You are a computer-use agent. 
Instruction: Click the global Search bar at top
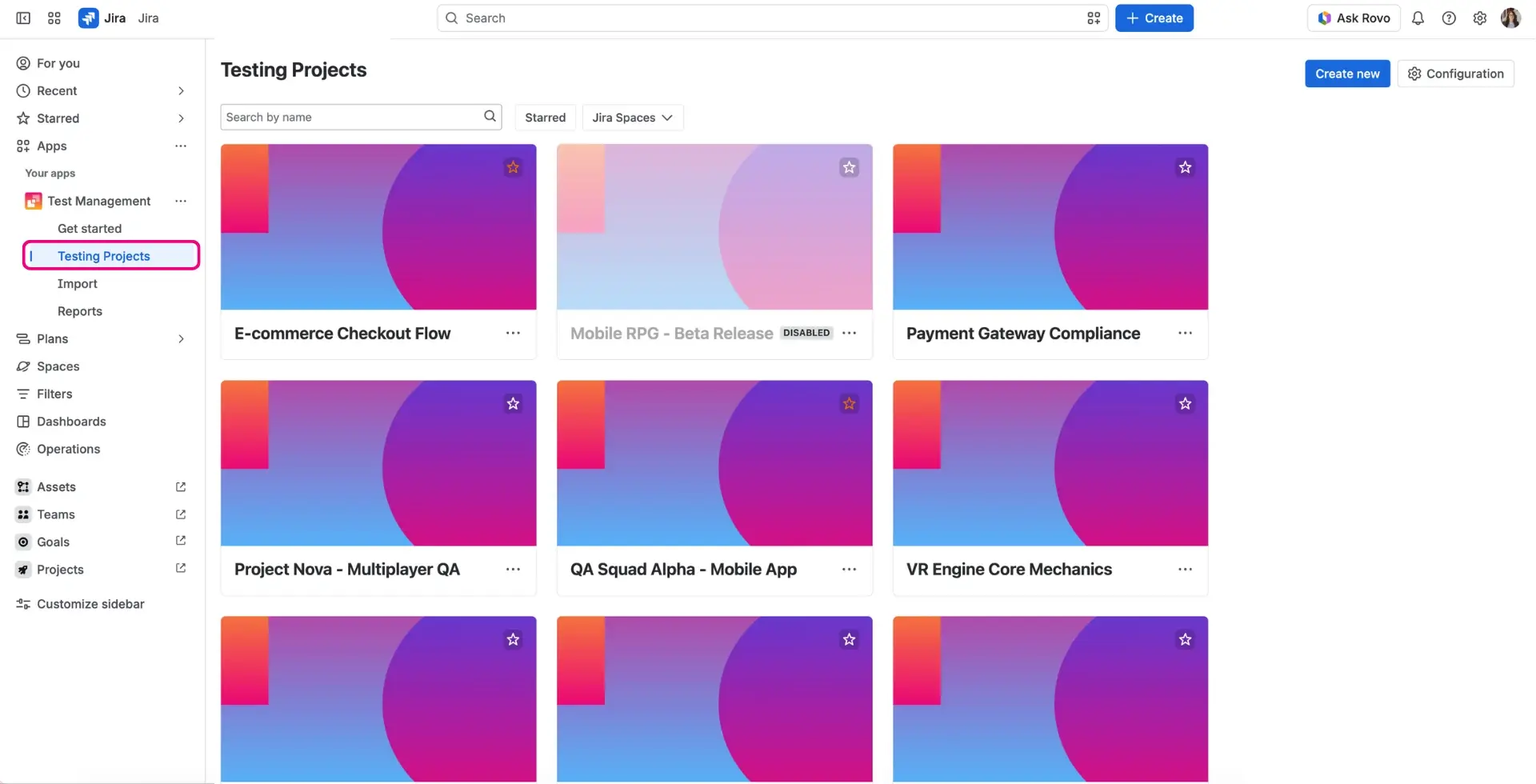[x=772, y=18]
